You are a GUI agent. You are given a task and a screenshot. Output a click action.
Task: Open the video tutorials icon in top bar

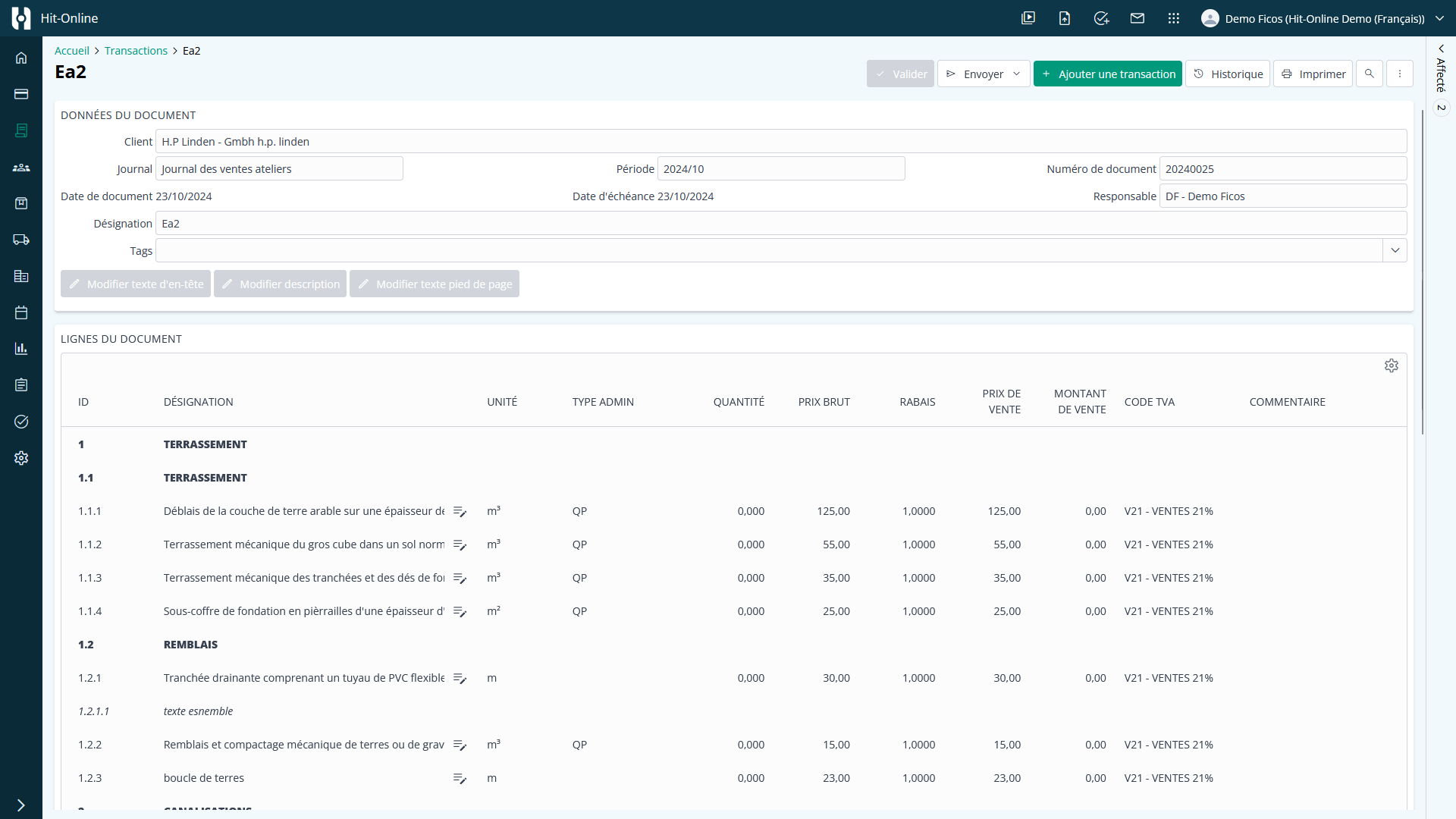(x=1028, y=18)
